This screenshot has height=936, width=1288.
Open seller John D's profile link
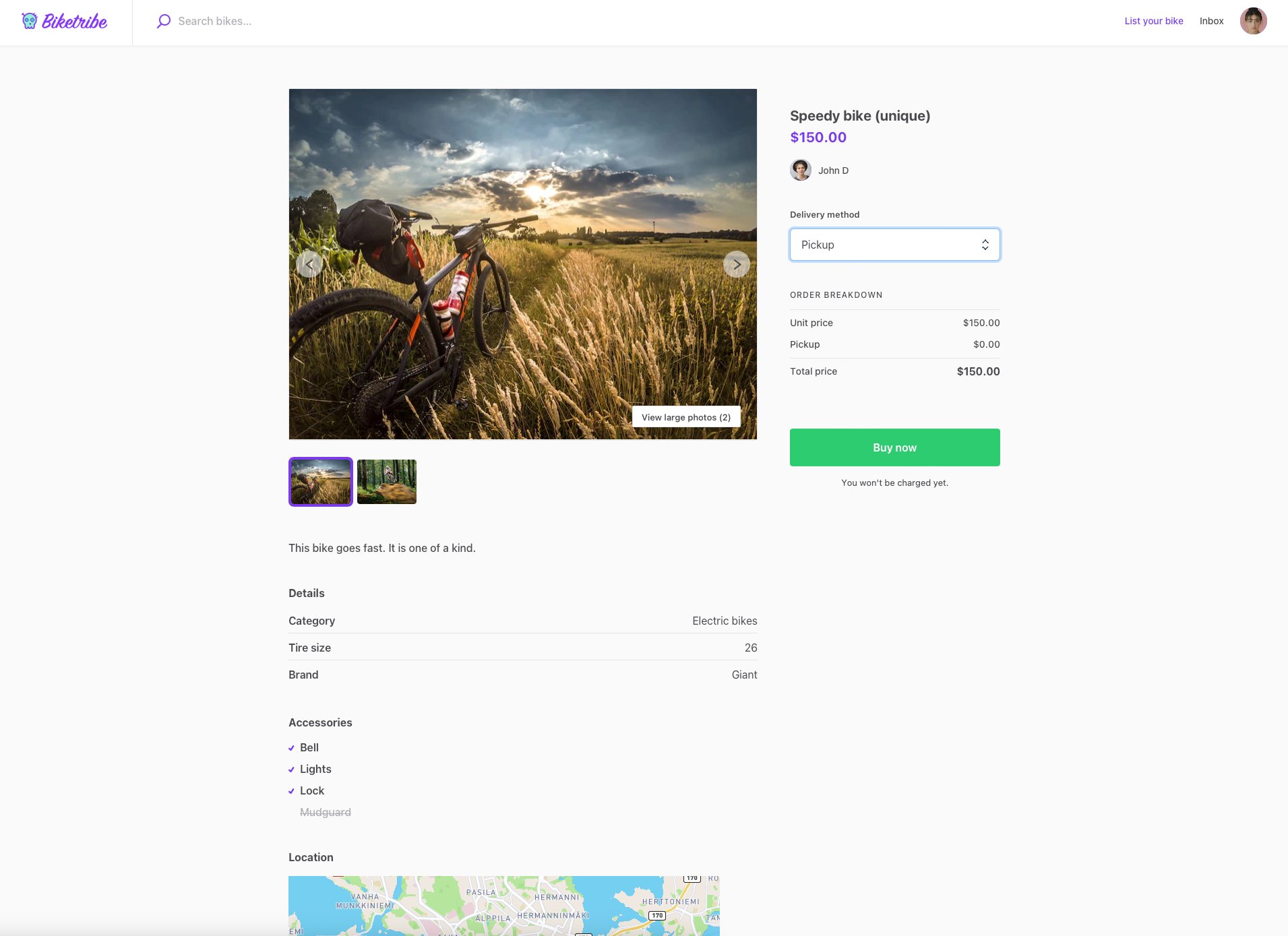pyautogui.click(x=833, y=170)
